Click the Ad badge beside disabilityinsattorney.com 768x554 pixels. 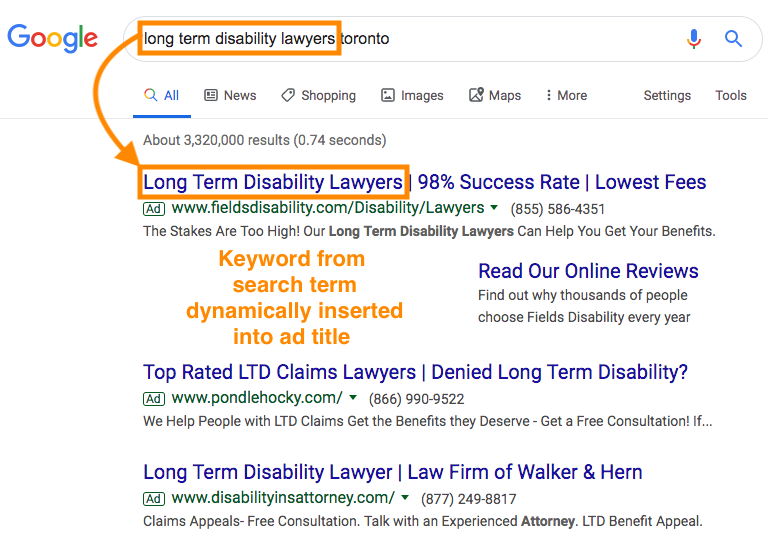point(154,499)
